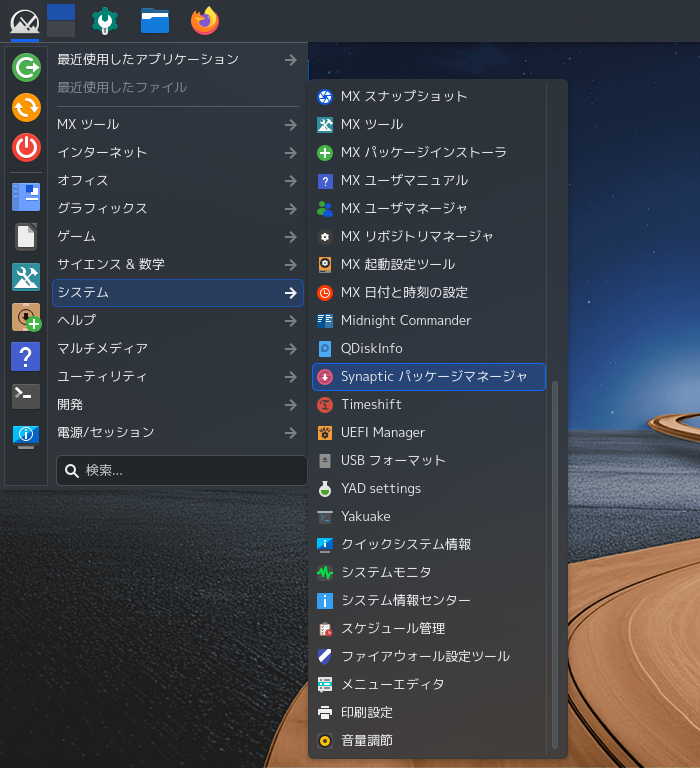
Task: Click the green logout icon in sidebar
Action: click(x=26, y=67)
